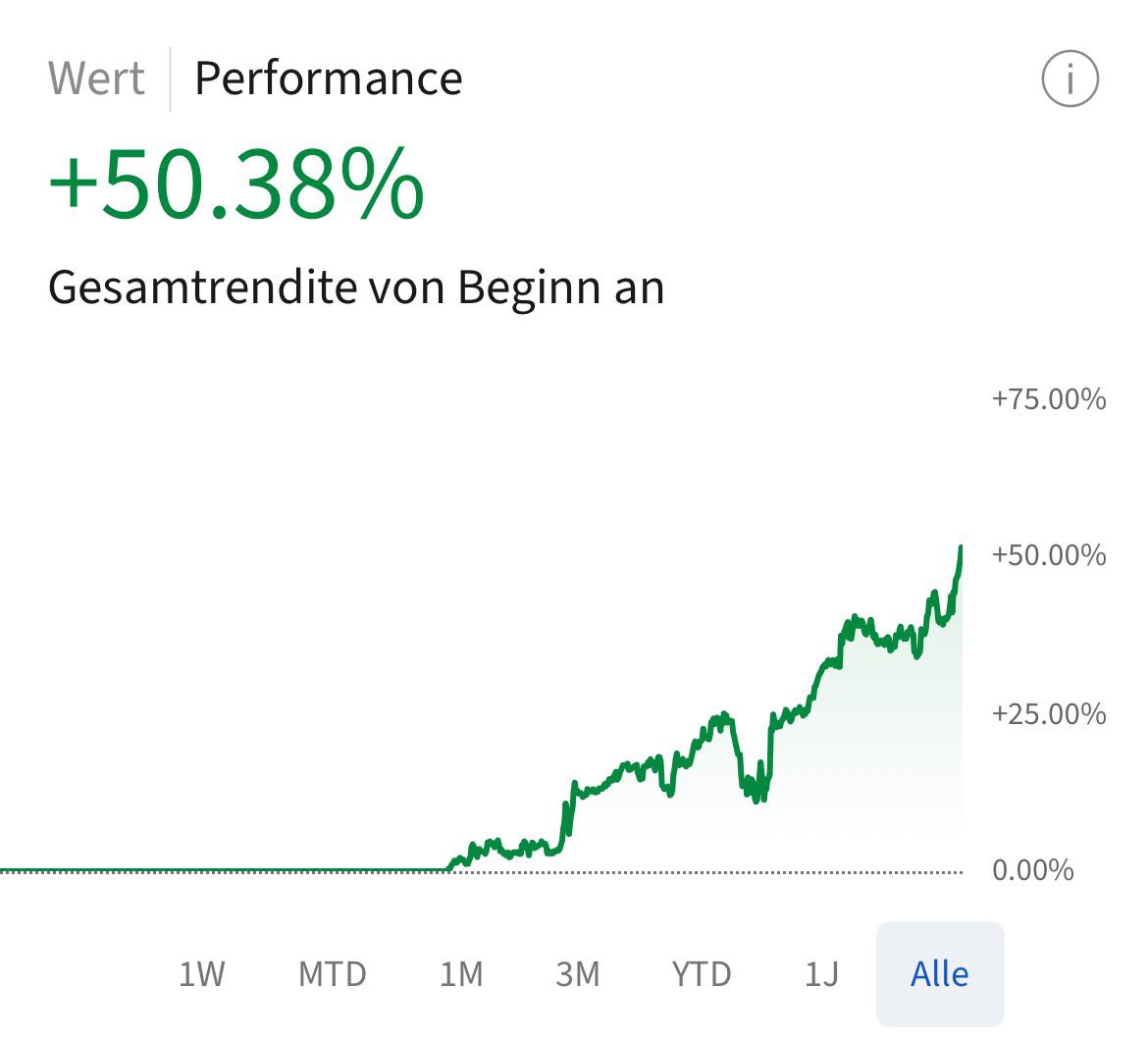Click the 0.00% axis label
1148x1039 pixels.
1033,870
